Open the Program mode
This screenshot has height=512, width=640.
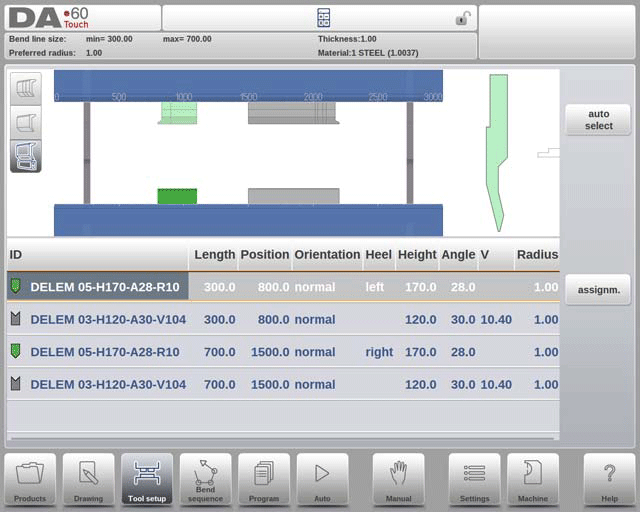[264, 479]
